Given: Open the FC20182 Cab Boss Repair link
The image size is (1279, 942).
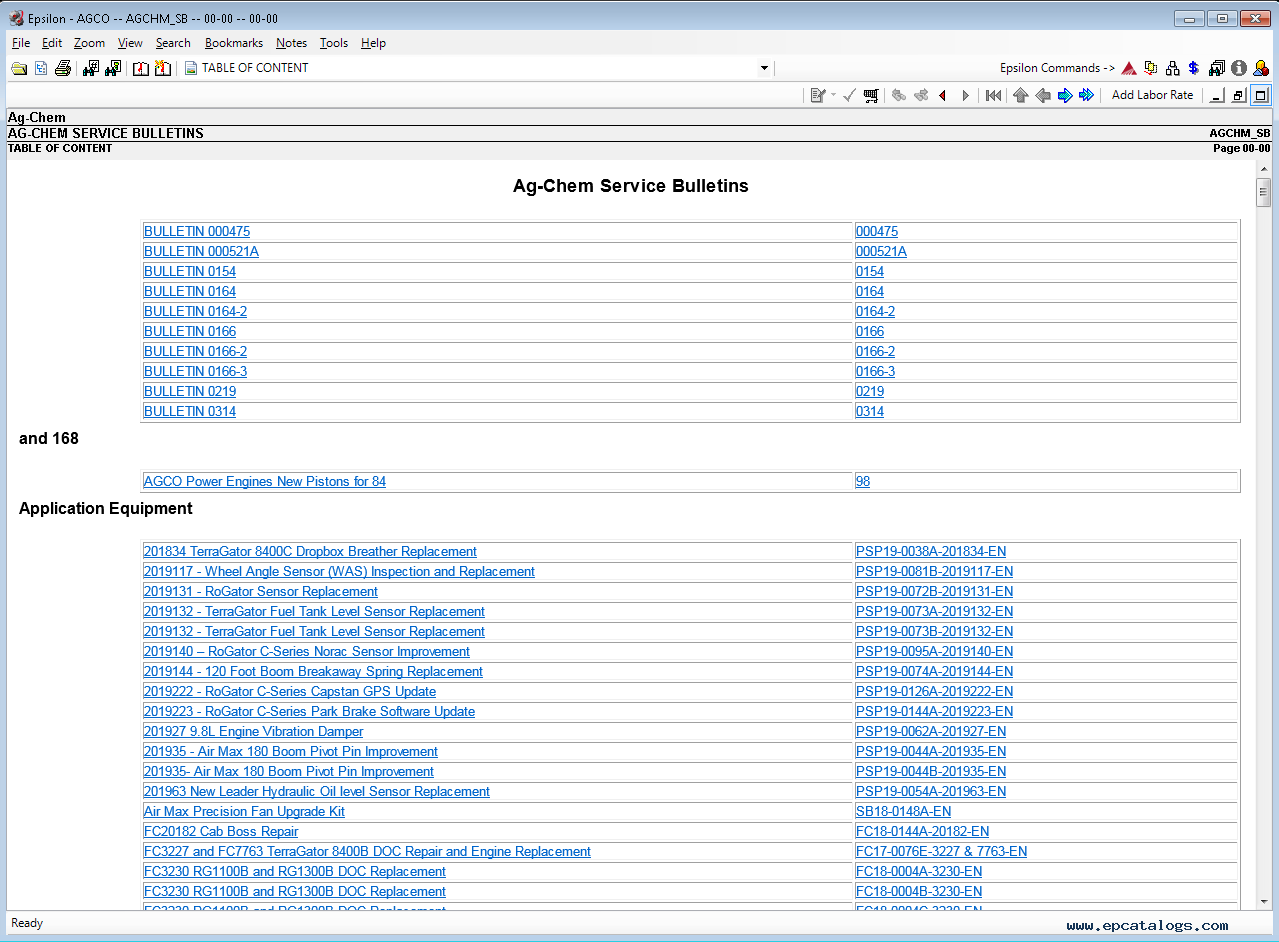Looking at the screenshot, I should click(221, 831).
